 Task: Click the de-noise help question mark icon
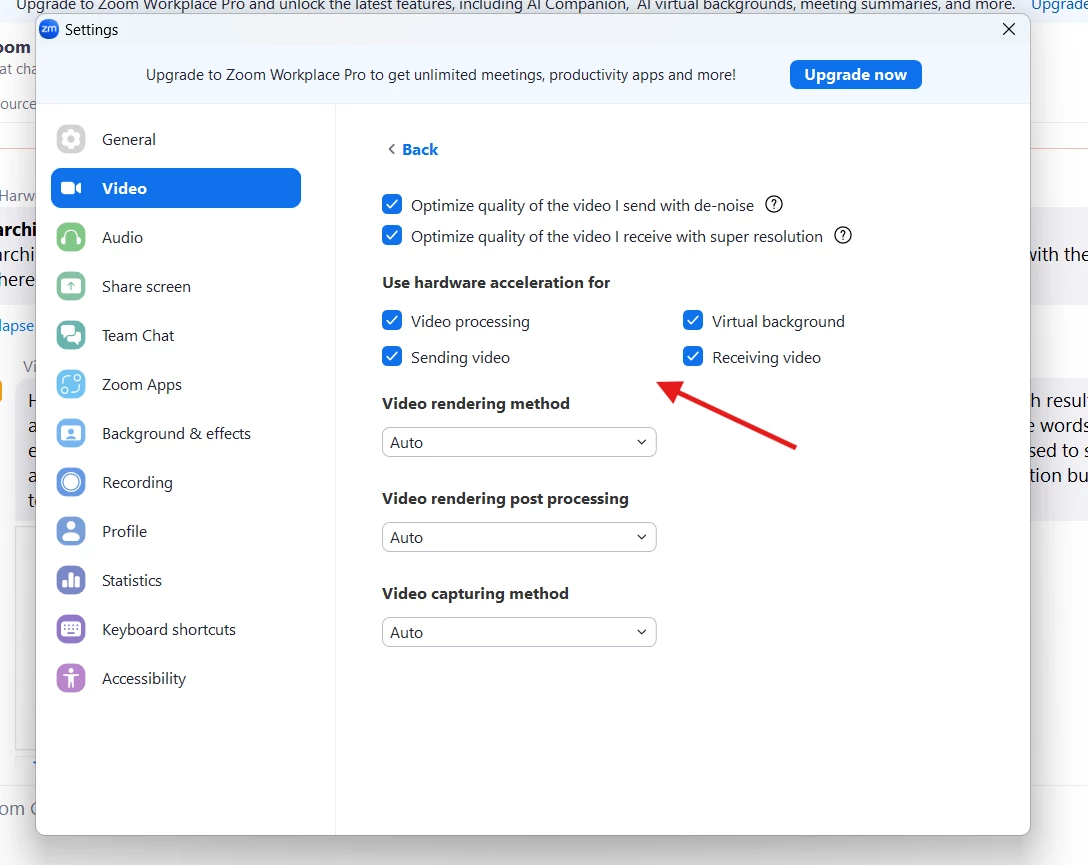tap(774, 205)
